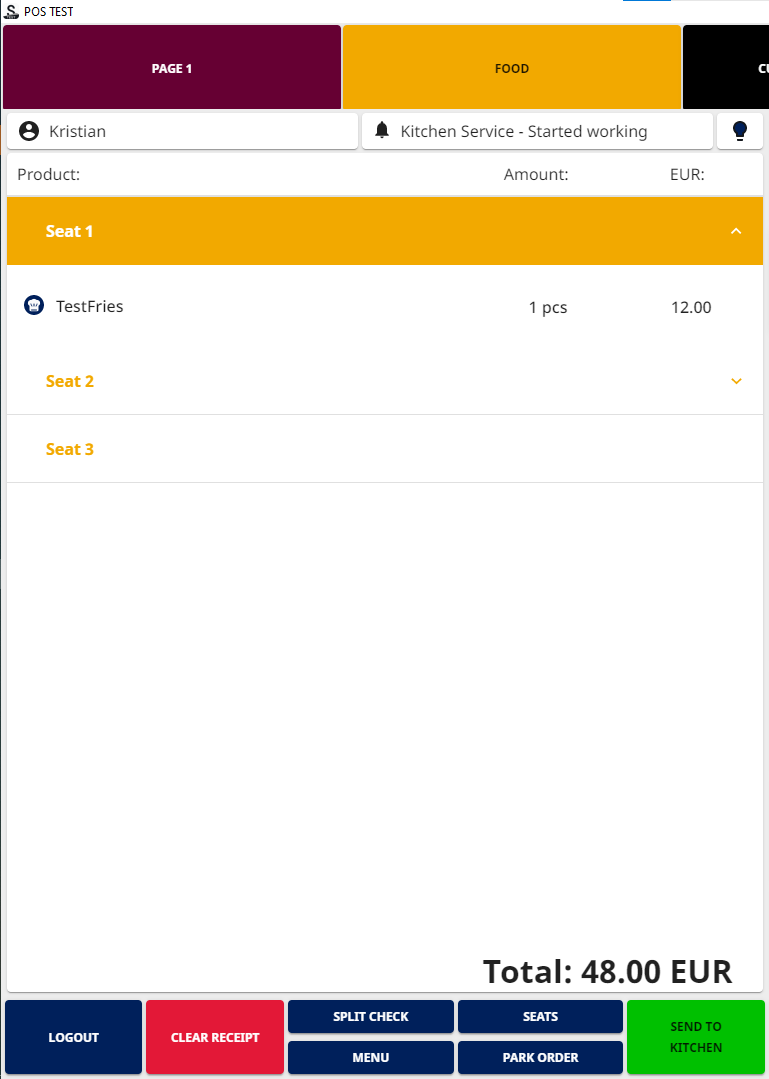The width and height of the screenshot is (769, 1079).
Task: Click the POS TEST app icon in title bar
Action: (x=11, y=12)
